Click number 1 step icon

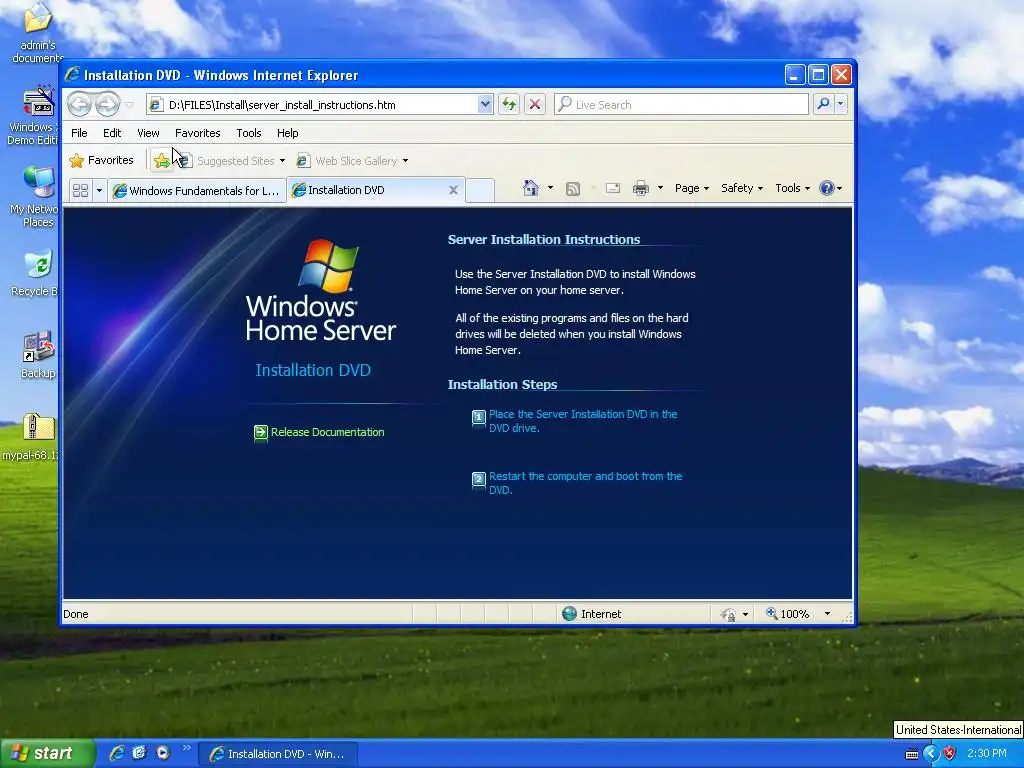click(x=479, y=417)
